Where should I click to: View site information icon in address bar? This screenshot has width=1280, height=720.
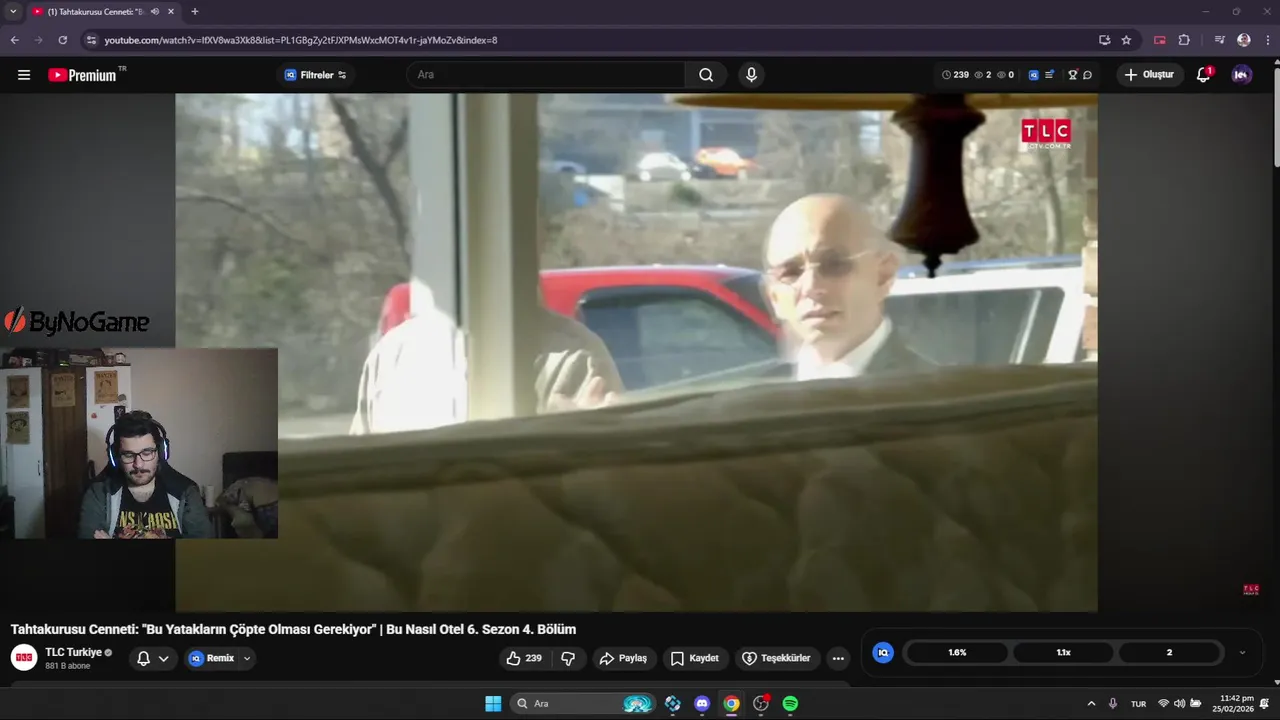tap(91, 40)
